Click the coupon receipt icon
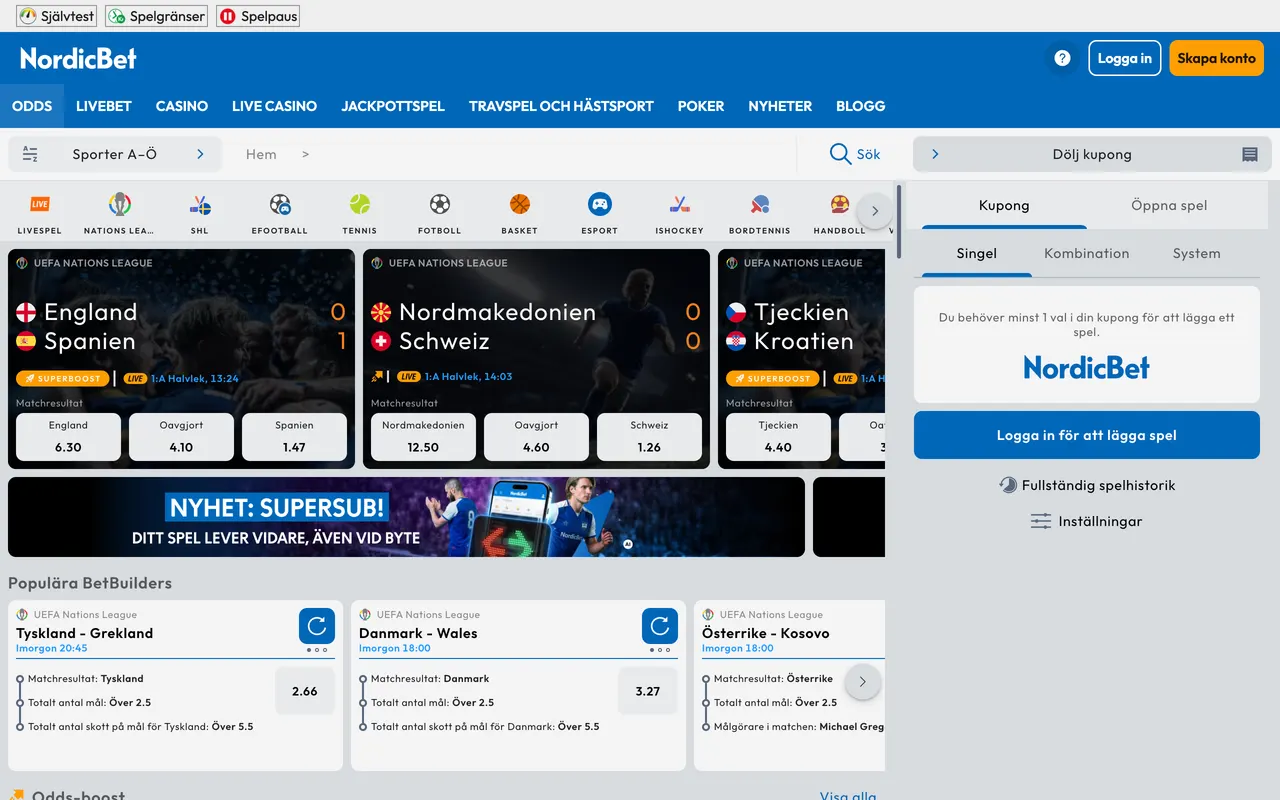Screen dimensions: 1280x800 [1250, 154]
